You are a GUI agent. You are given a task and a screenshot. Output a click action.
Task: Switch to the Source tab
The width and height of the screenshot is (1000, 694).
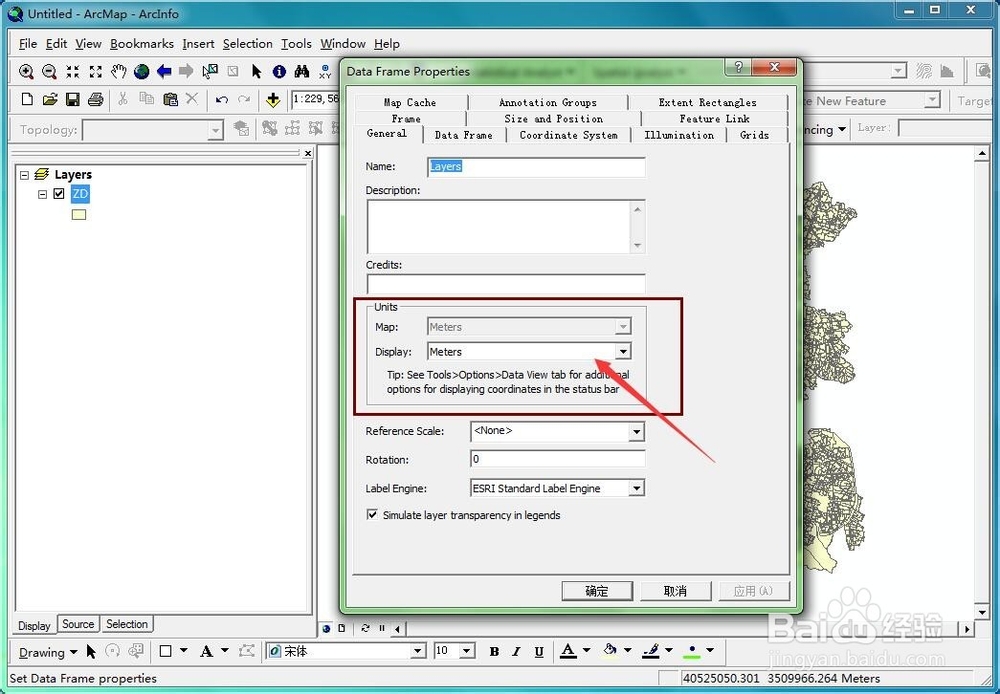78,624
